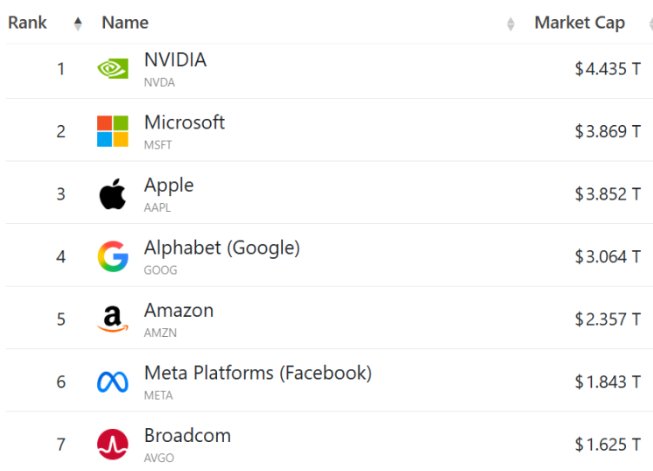Click the Apple logo icon
This screenshot has height=471, width=653.
click(x=112, y=194)
